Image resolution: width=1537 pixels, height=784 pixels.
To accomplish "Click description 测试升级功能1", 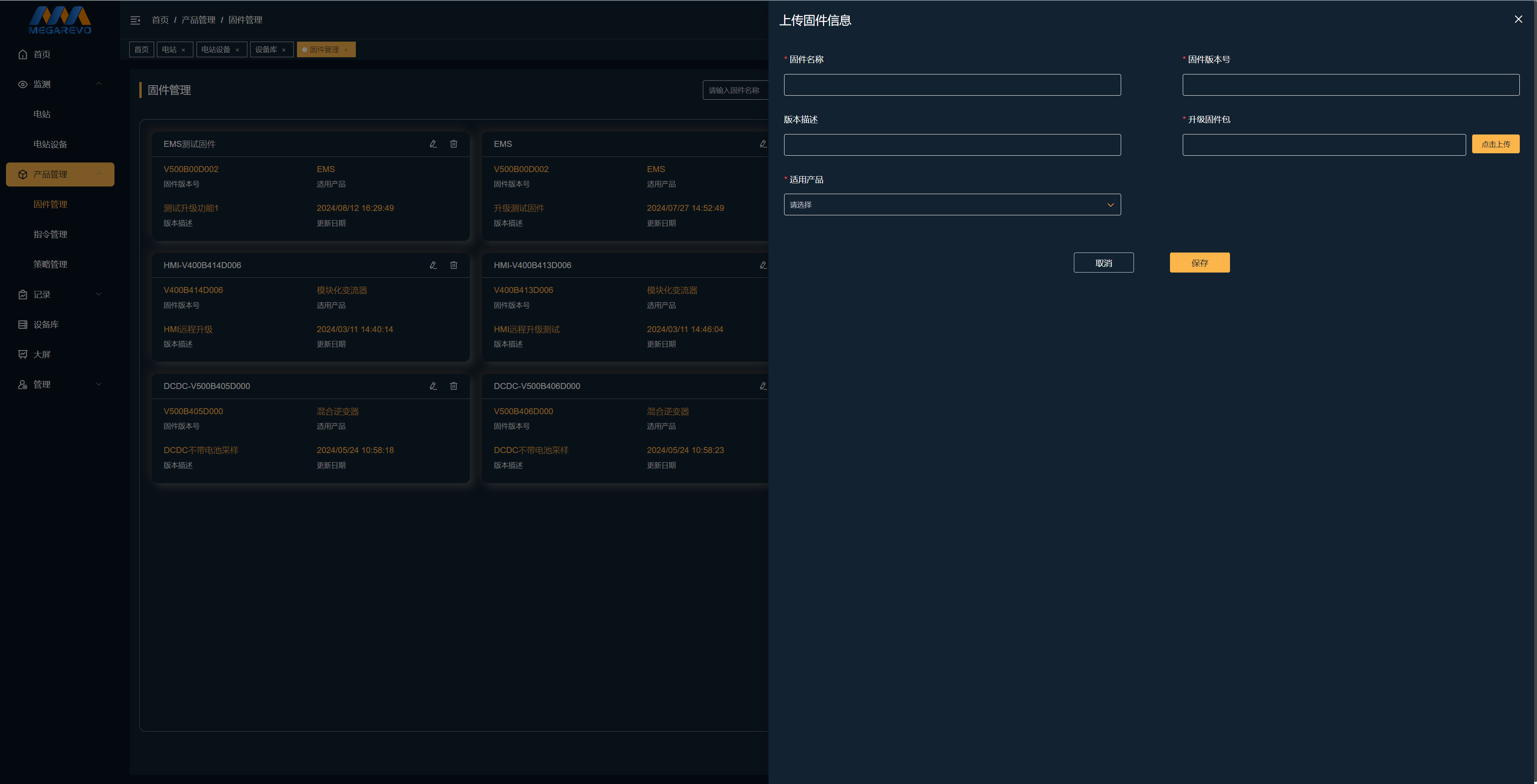I will tap(191, 208).
